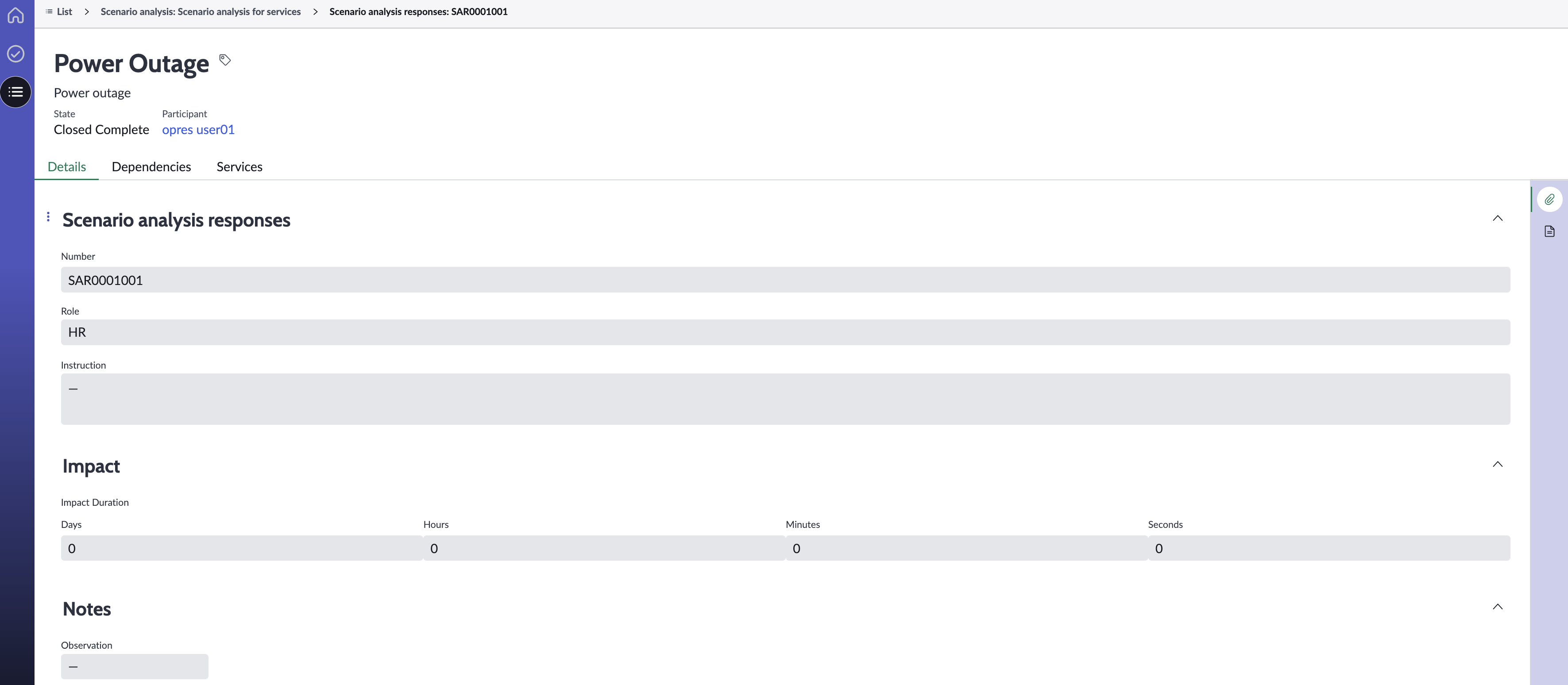Click the List breadcrumb link
Image resolution: width=1568 pixels, height=685 pixels.
click(x=59, y=12)
